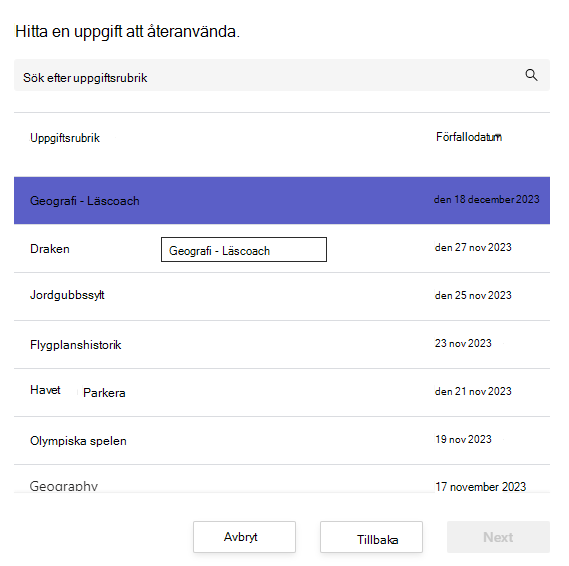Image resolution: width=569 pixels, height=566 pixels.
Task: Select the Havet assignment
Action: pos(282,392)
